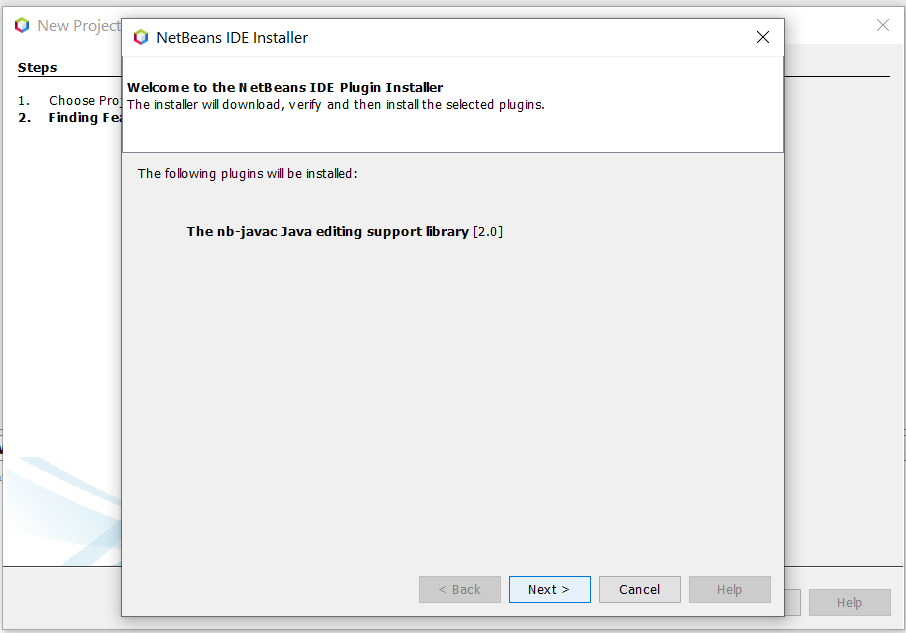Click the 'NetBeans IDE Installer' title text

pos(232,38)
